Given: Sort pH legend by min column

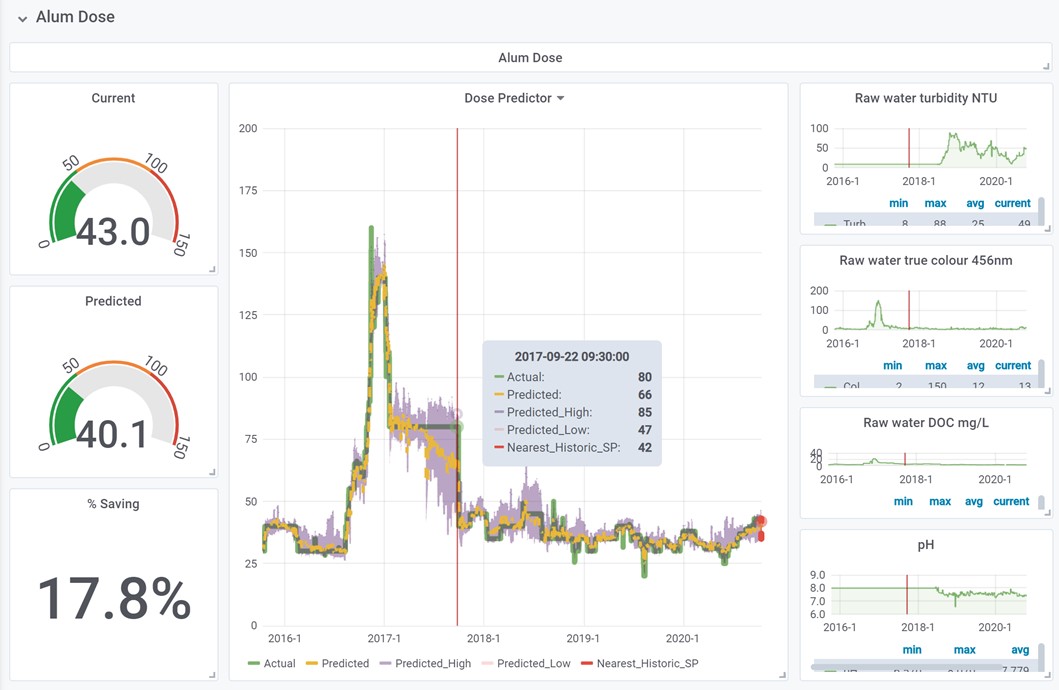Looking at the screenshot, I should (912, 649).
